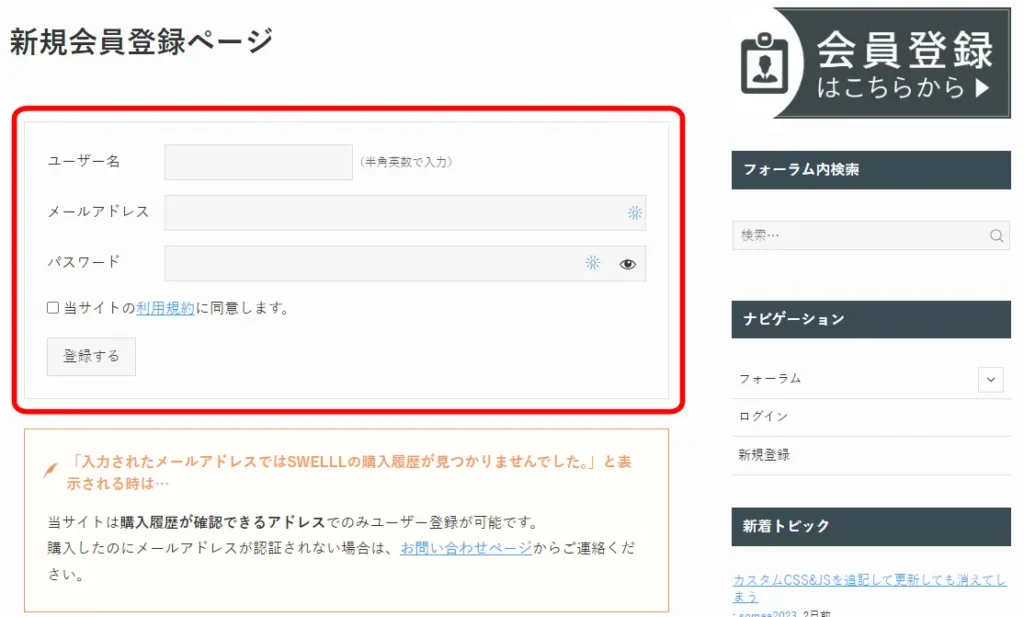Show the password with the eye icon

627,264
